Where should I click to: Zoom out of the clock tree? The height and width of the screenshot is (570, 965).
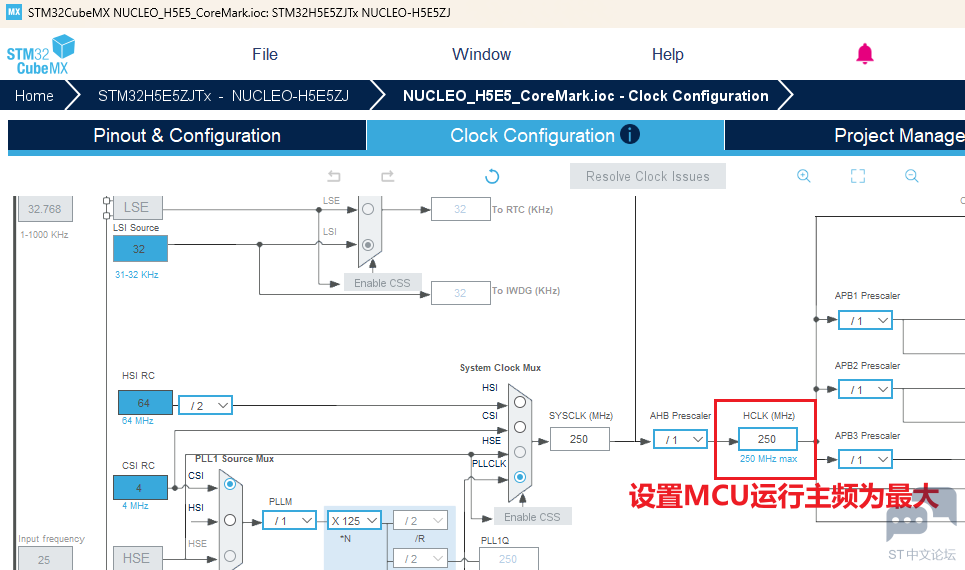point(911,176)
